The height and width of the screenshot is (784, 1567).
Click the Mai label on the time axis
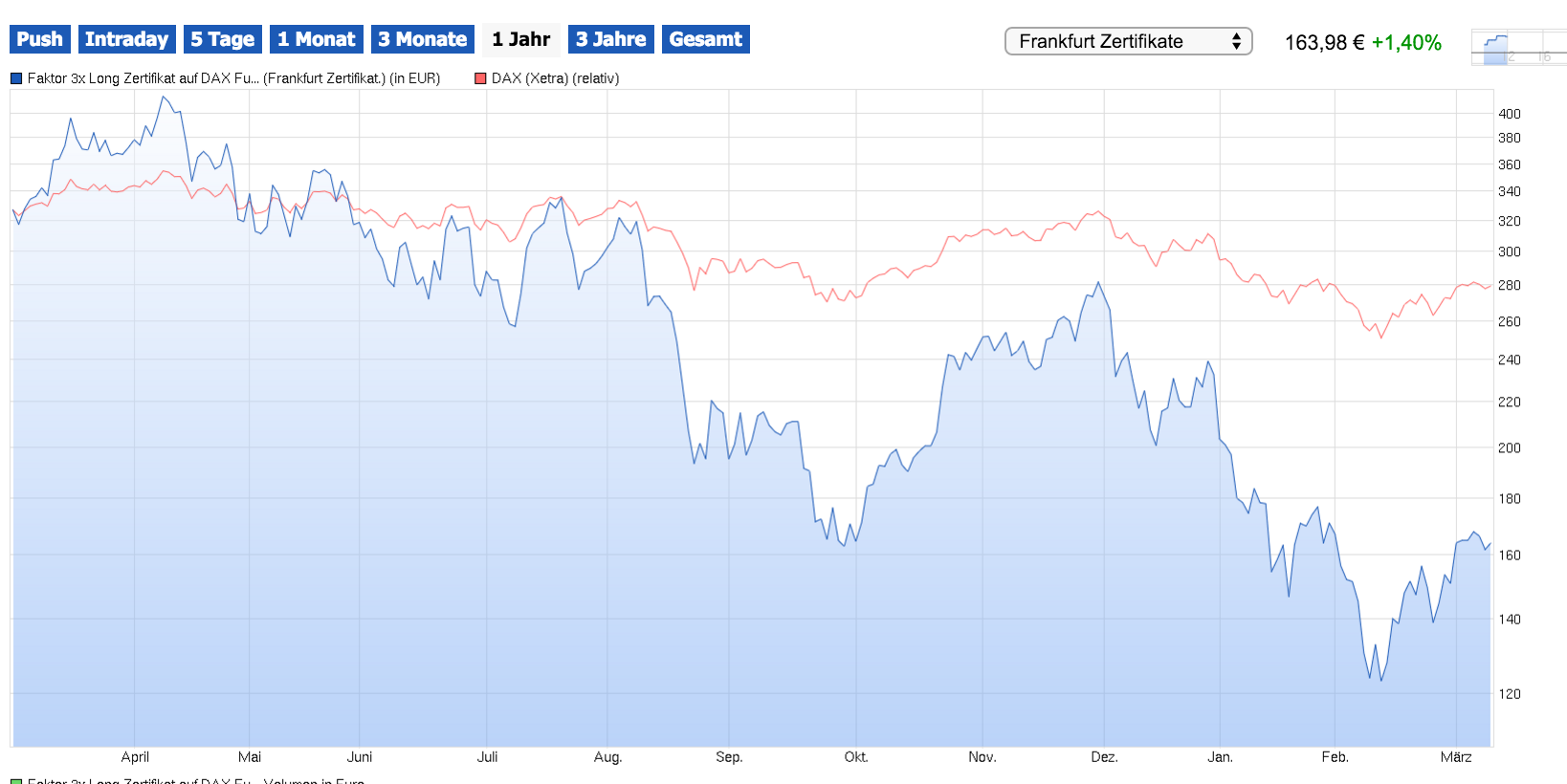[x=250, y=757]
